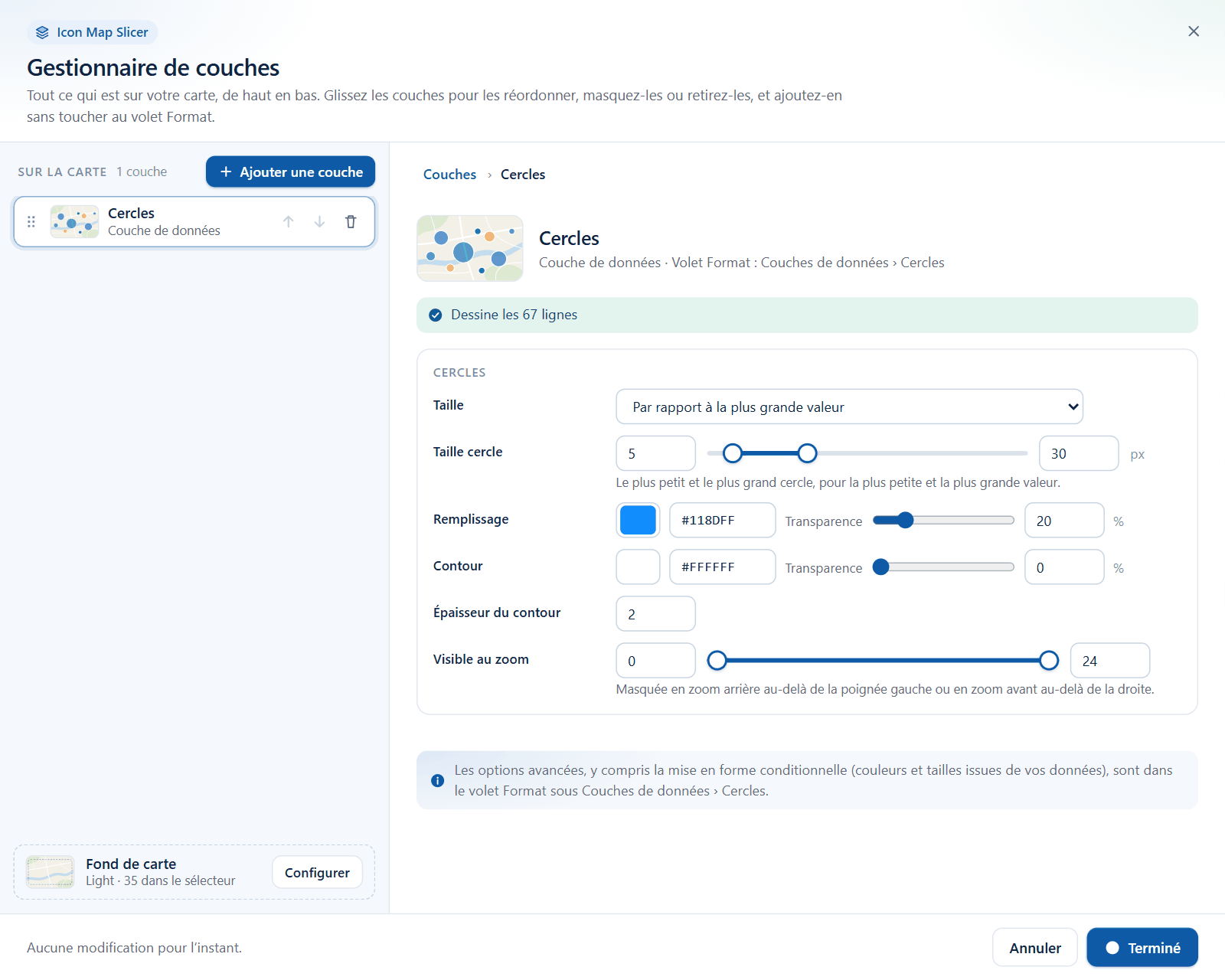This screenshot has height=980, width=1225.
Task: Select the Cercles layer thumbnail in list
Action: tap(74, 222)
